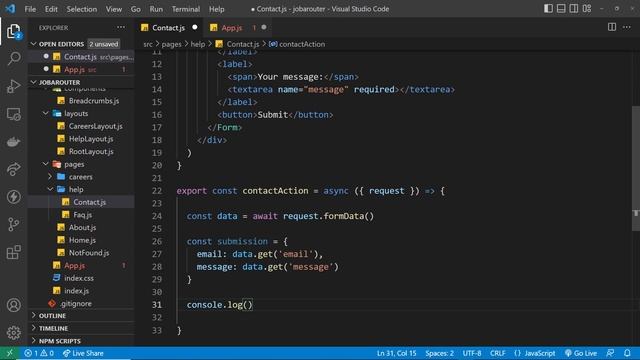Open the Go menu

pyautogui.click(x=136, y=9)
